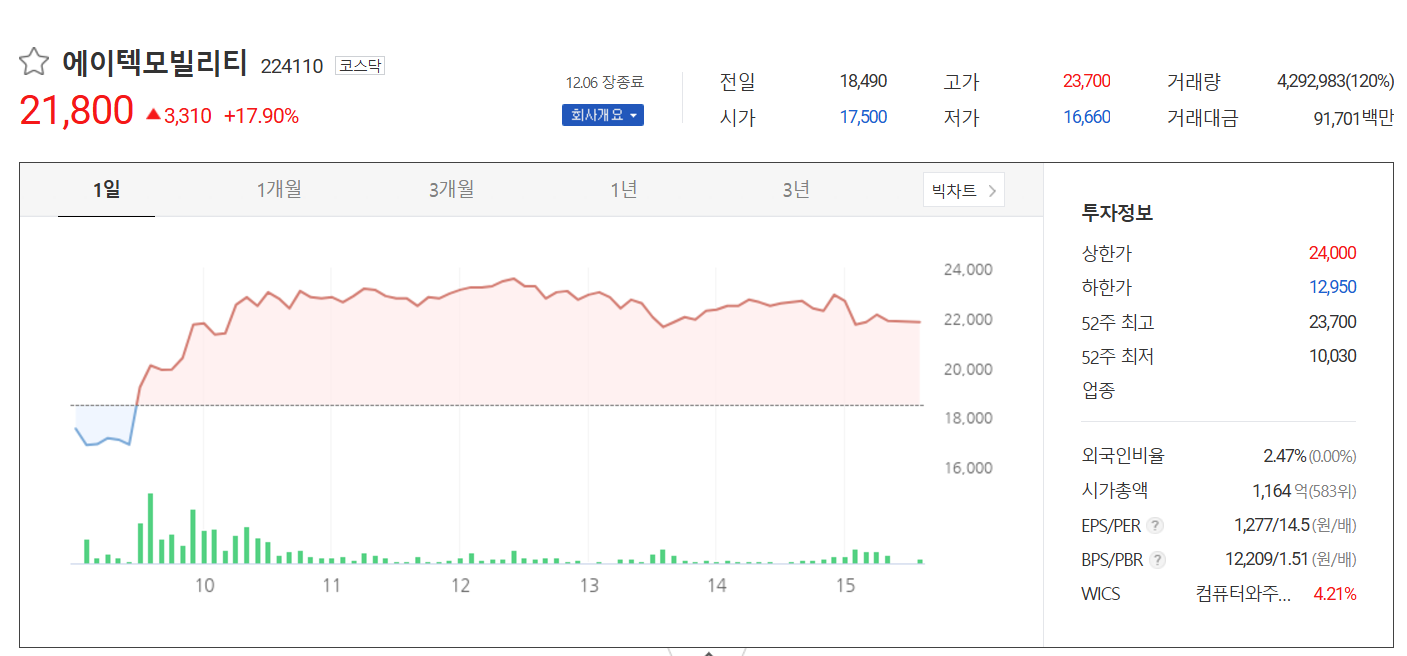The width and height of the screenshot is (1407, 656).
Task: Click the 코스닥 market badge
Action: click(359, 65)
